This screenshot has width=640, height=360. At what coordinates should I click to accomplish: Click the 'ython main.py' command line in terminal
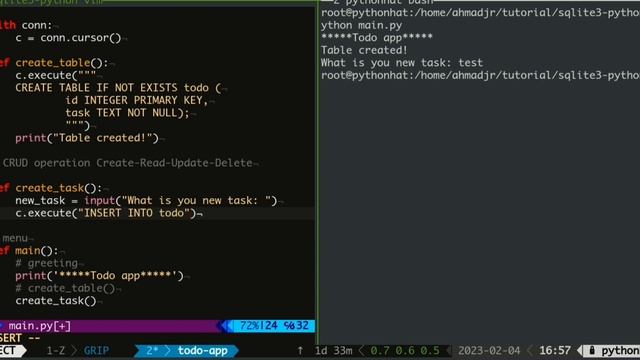(361, 25)
